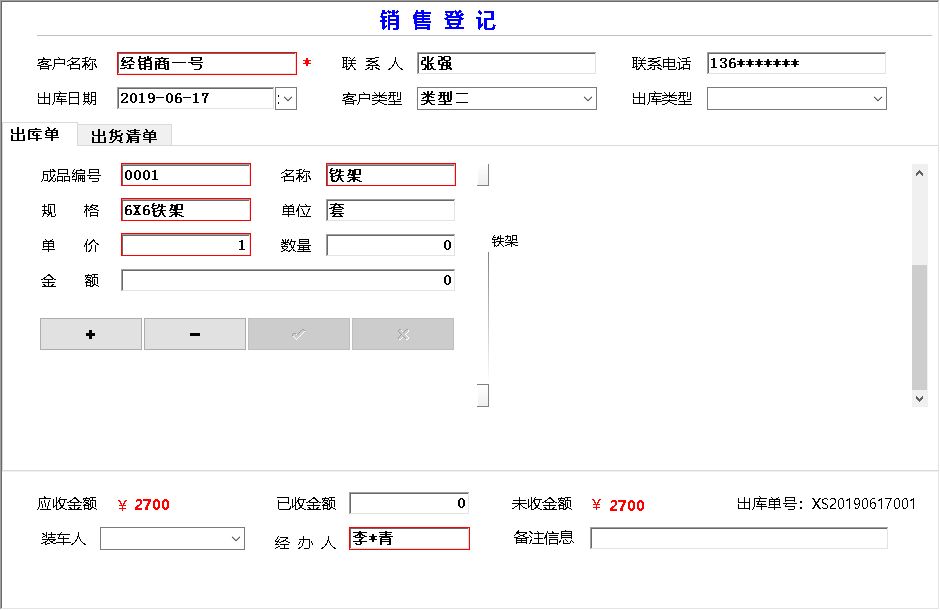Switch to the 出货清单 tab

(x=124, y=136)
